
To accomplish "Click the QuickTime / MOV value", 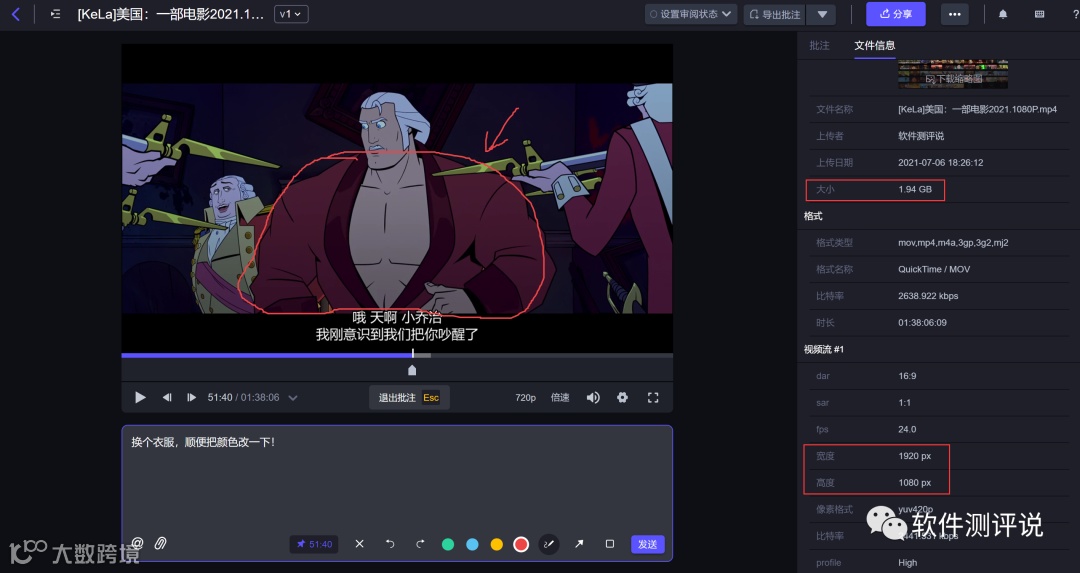I will pyautogui.click(x=934, y=269).
